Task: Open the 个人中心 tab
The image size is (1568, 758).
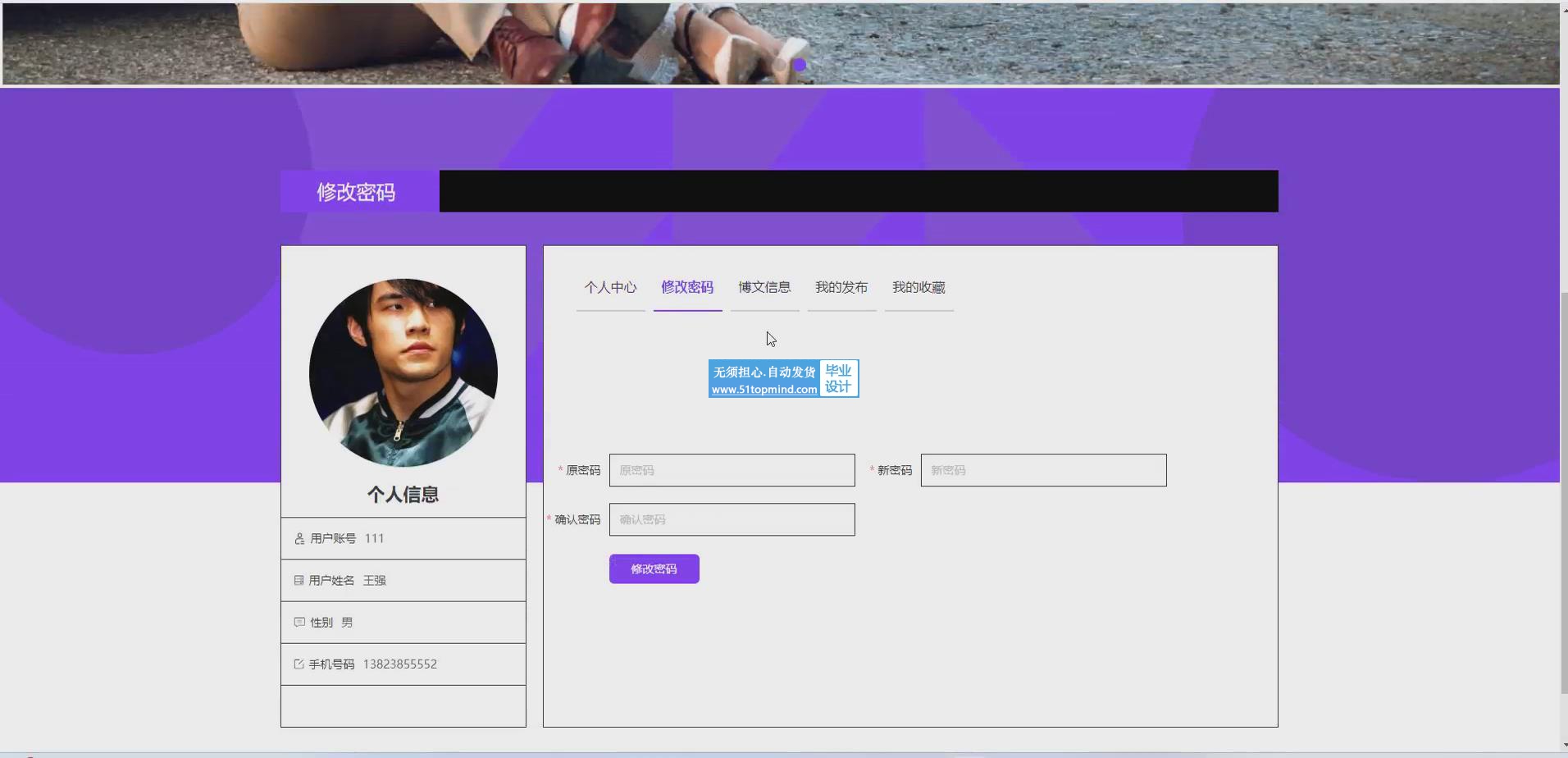Action: 610,288
